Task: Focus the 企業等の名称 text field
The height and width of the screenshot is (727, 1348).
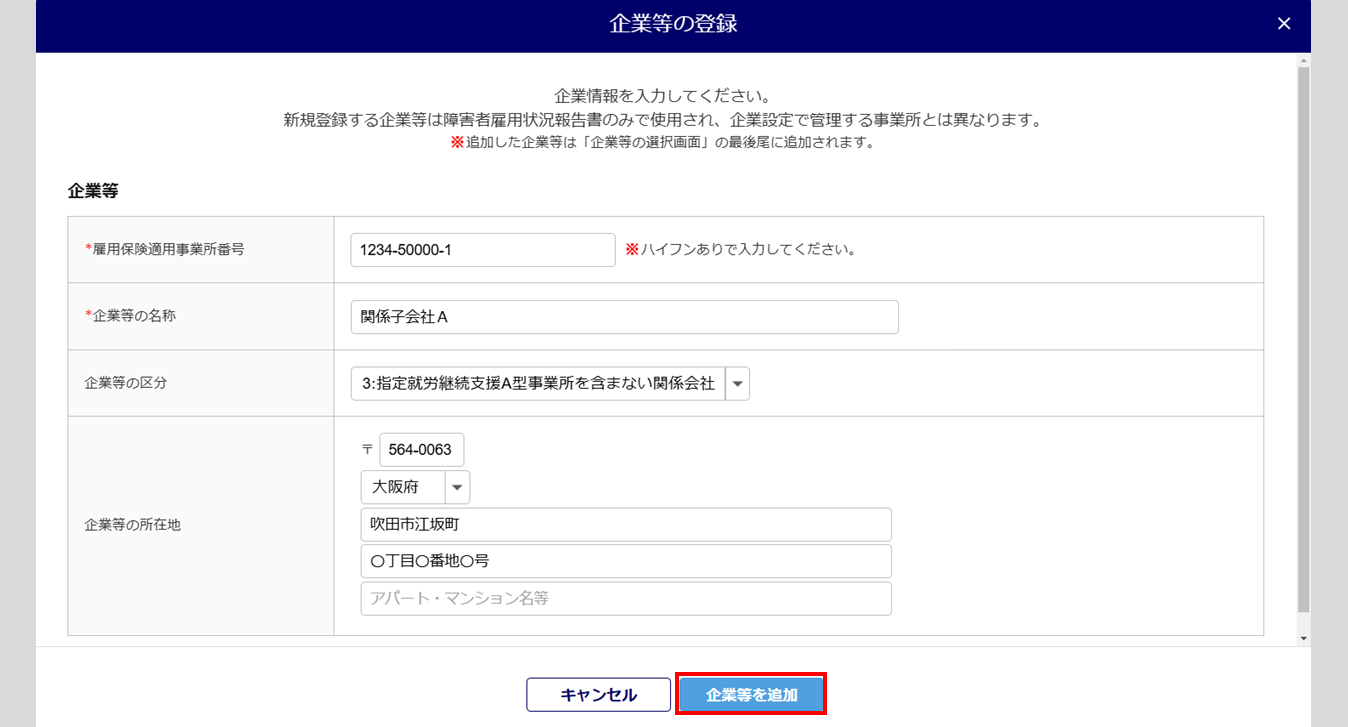Action: 624,318
